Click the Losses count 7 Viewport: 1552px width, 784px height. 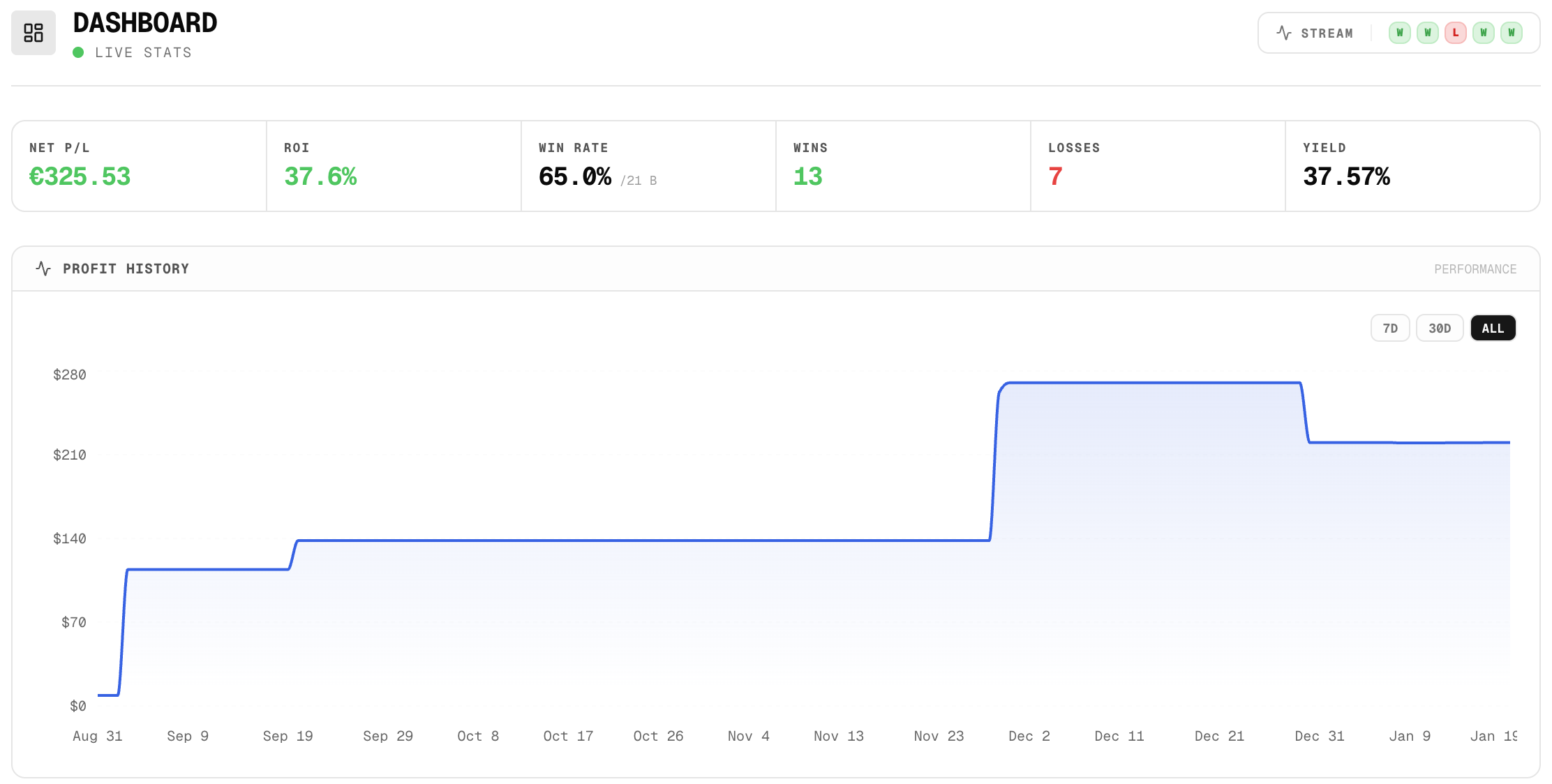pyautogui.click(x=1055, y=176)
